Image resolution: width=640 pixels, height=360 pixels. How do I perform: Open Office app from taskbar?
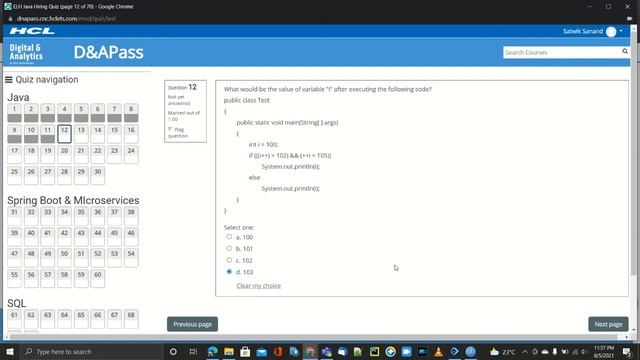278,351
